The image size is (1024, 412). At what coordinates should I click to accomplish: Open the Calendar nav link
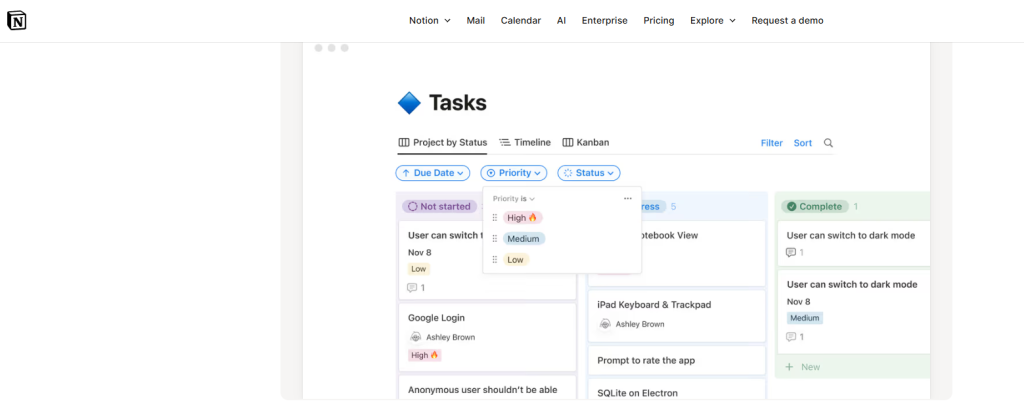click(x=520, y=21)
